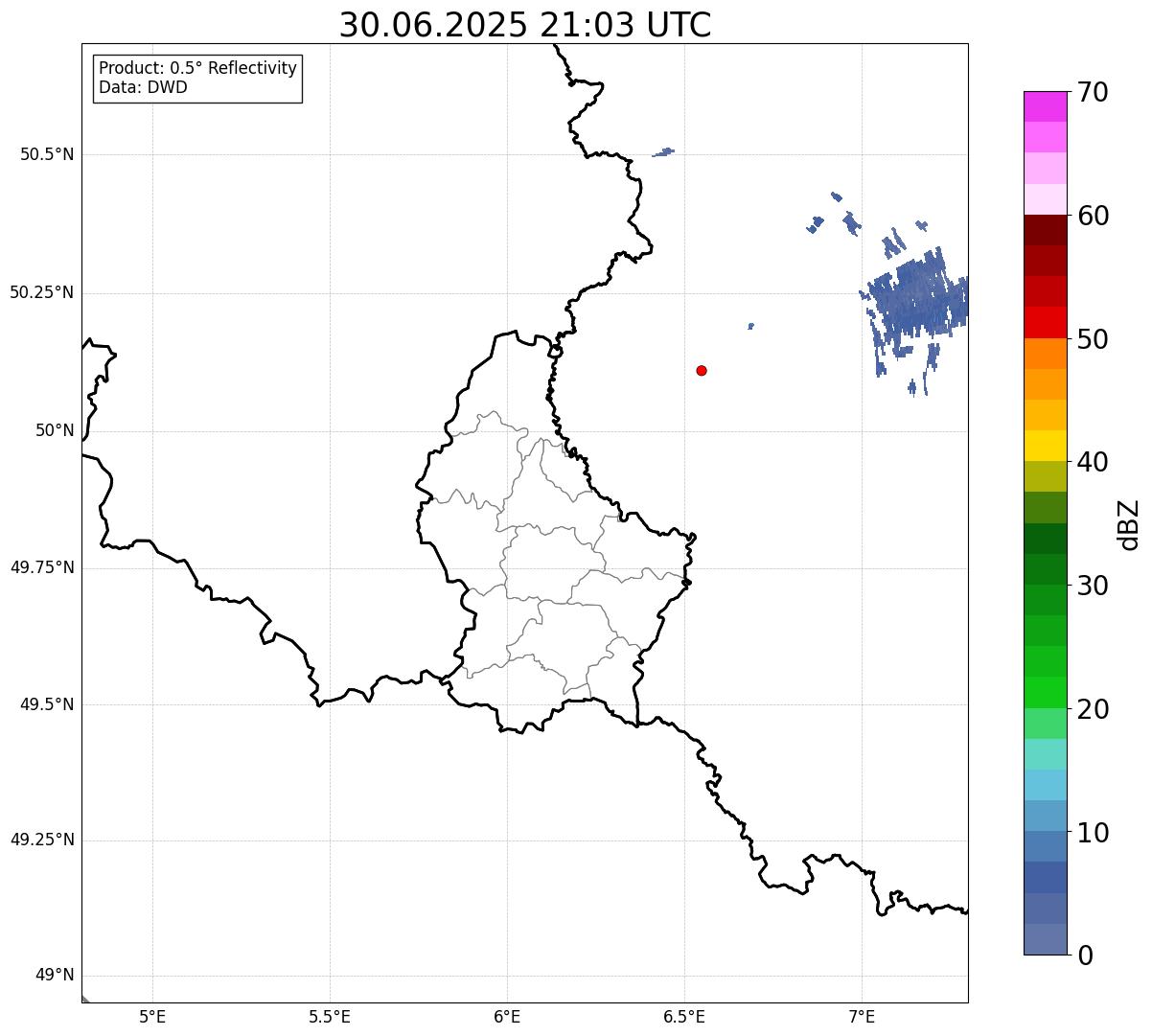Click the colorbar tick value 60
This screenshot has height=1036, width=1152.
tap(1093, 216)
